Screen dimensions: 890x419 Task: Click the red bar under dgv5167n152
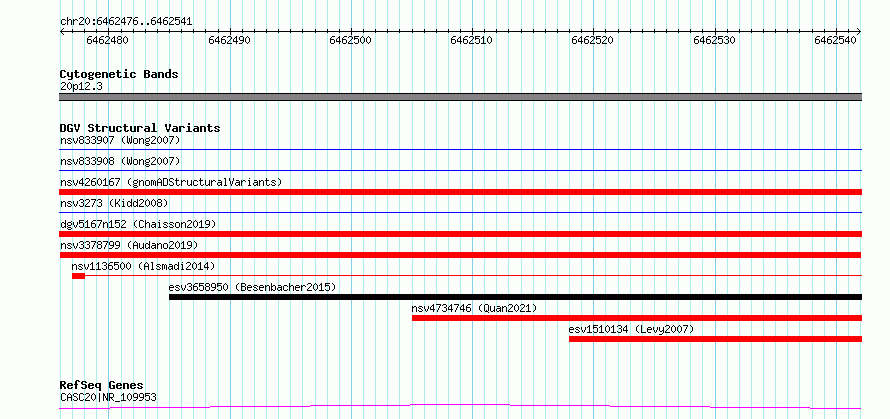click(x=461, y=234)
